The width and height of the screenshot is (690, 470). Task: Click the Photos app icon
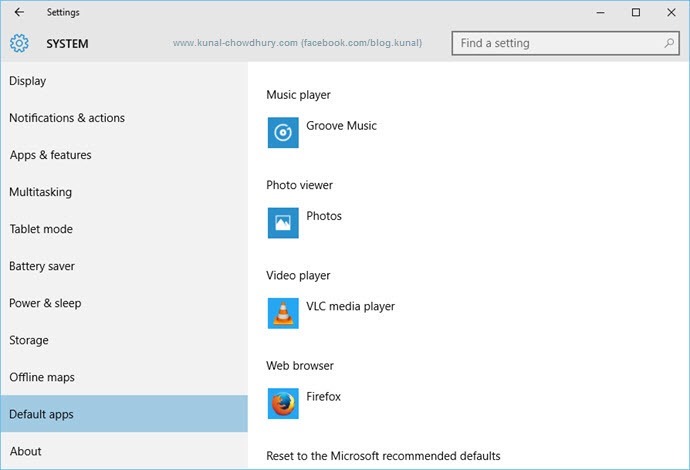[x=283, y=223]
